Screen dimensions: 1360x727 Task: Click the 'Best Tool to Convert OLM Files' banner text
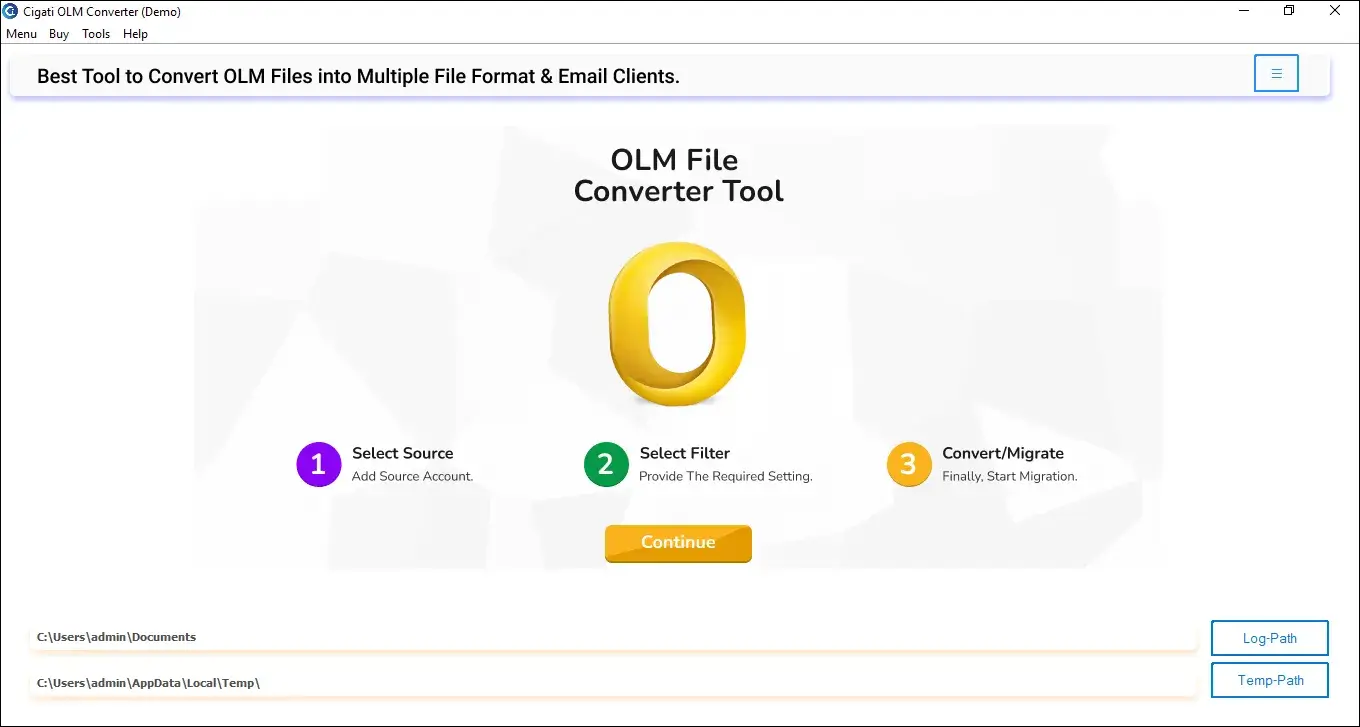[358, 76]
